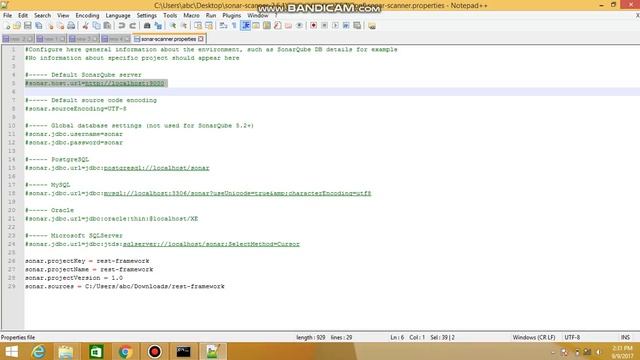Open Find with the binoculars icon
Screen dimensions: 640x360
coord(147,26)
